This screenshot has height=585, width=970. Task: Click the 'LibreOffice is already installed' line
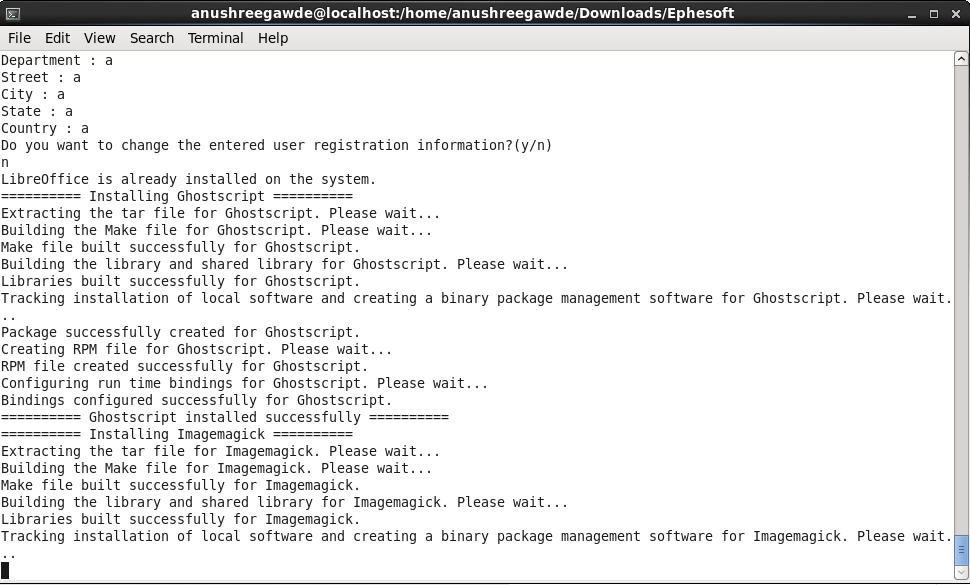pyautogui.click(x=189, y=179)
